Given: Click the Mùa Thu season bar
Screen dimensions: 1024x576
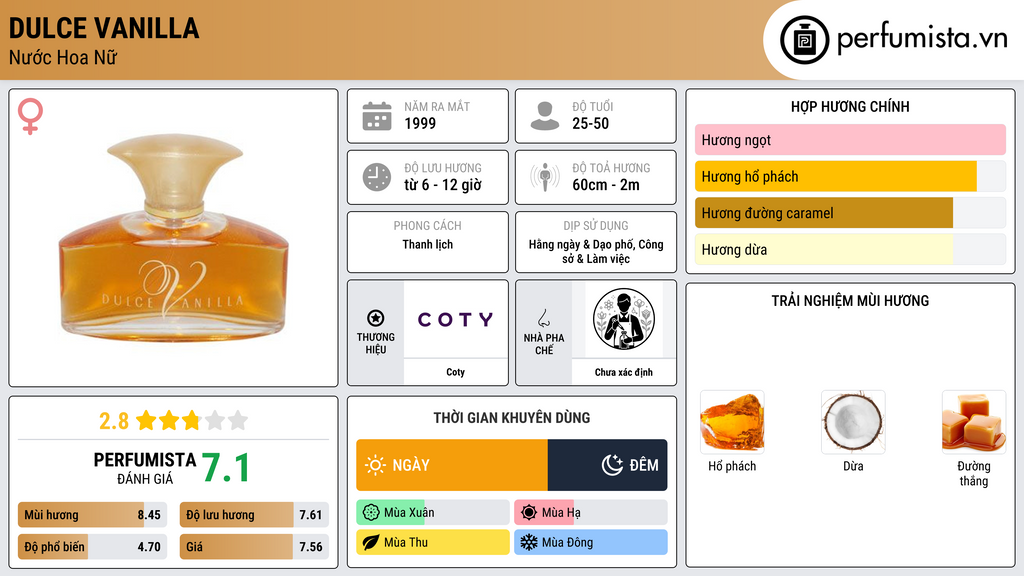Looking at the screenshot, I should coord(433,542).
